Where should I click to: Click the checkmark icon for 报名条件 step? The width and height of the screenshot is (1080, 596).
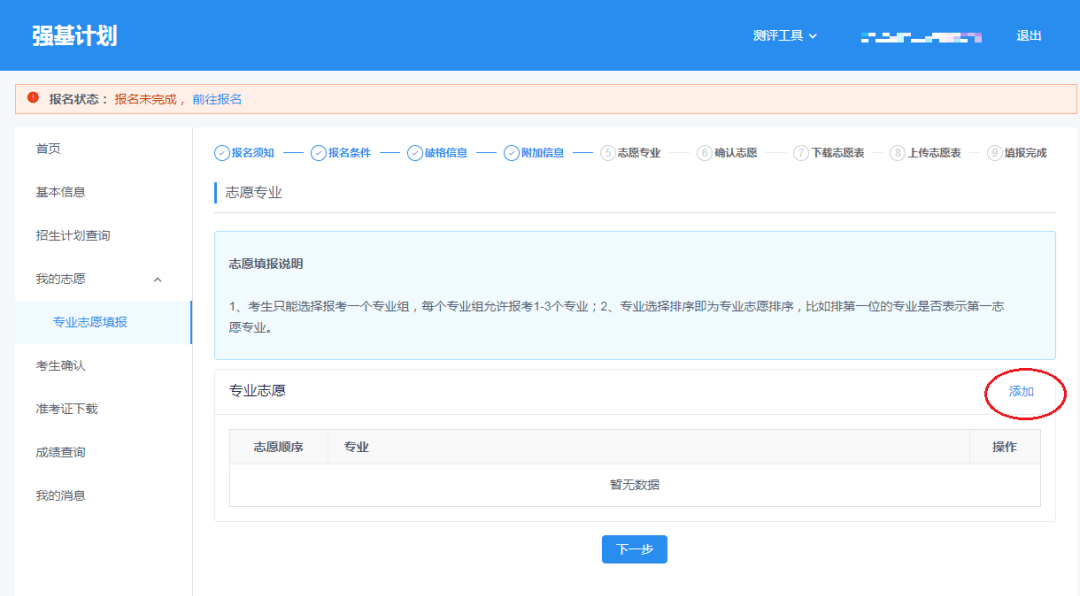click(x=318, y=153)
